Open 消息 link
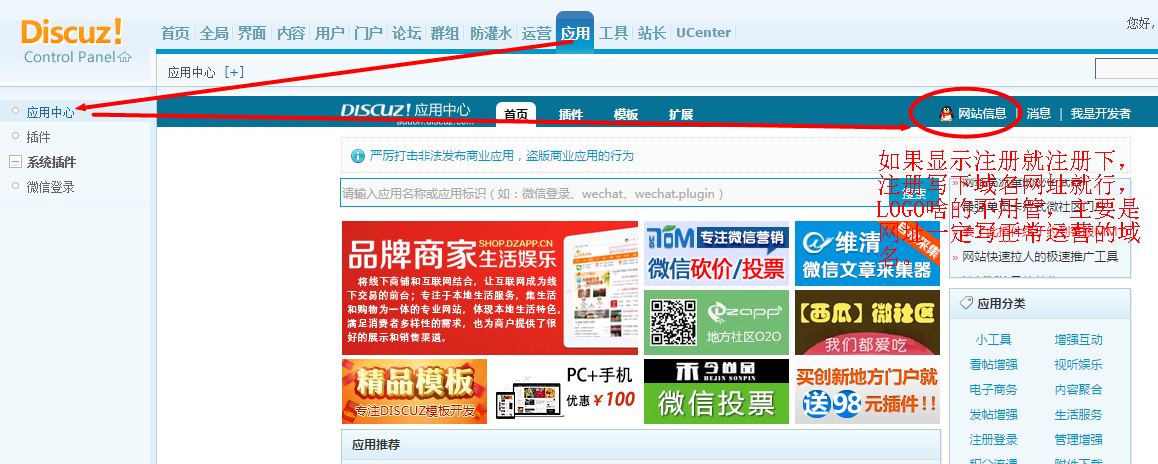The image size is (1158, 464). (x=1038, y=114)
